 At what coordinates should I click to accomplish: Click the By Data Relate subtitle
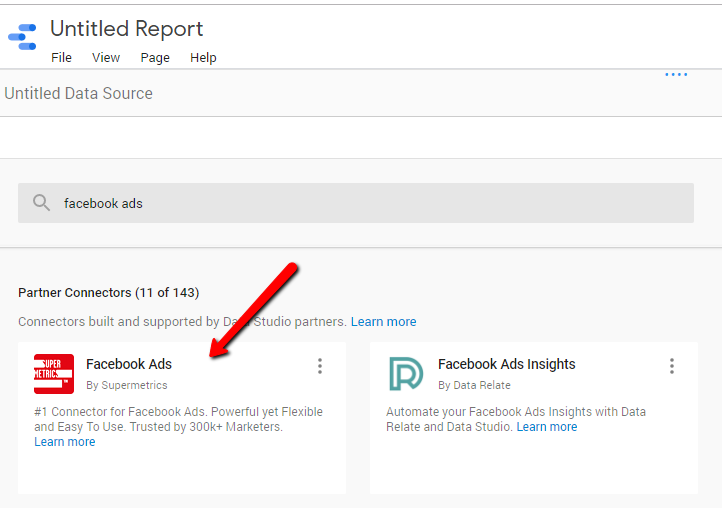click(x=474, y=385)
